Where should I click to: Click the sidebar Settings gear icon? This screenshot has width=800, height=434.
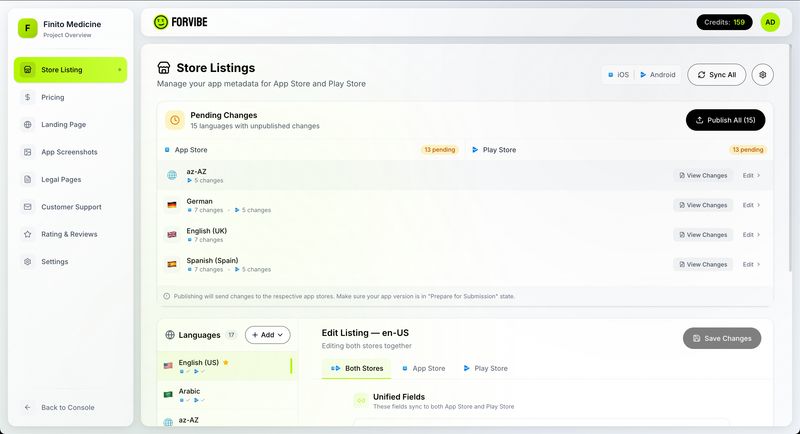coord(28,262)
